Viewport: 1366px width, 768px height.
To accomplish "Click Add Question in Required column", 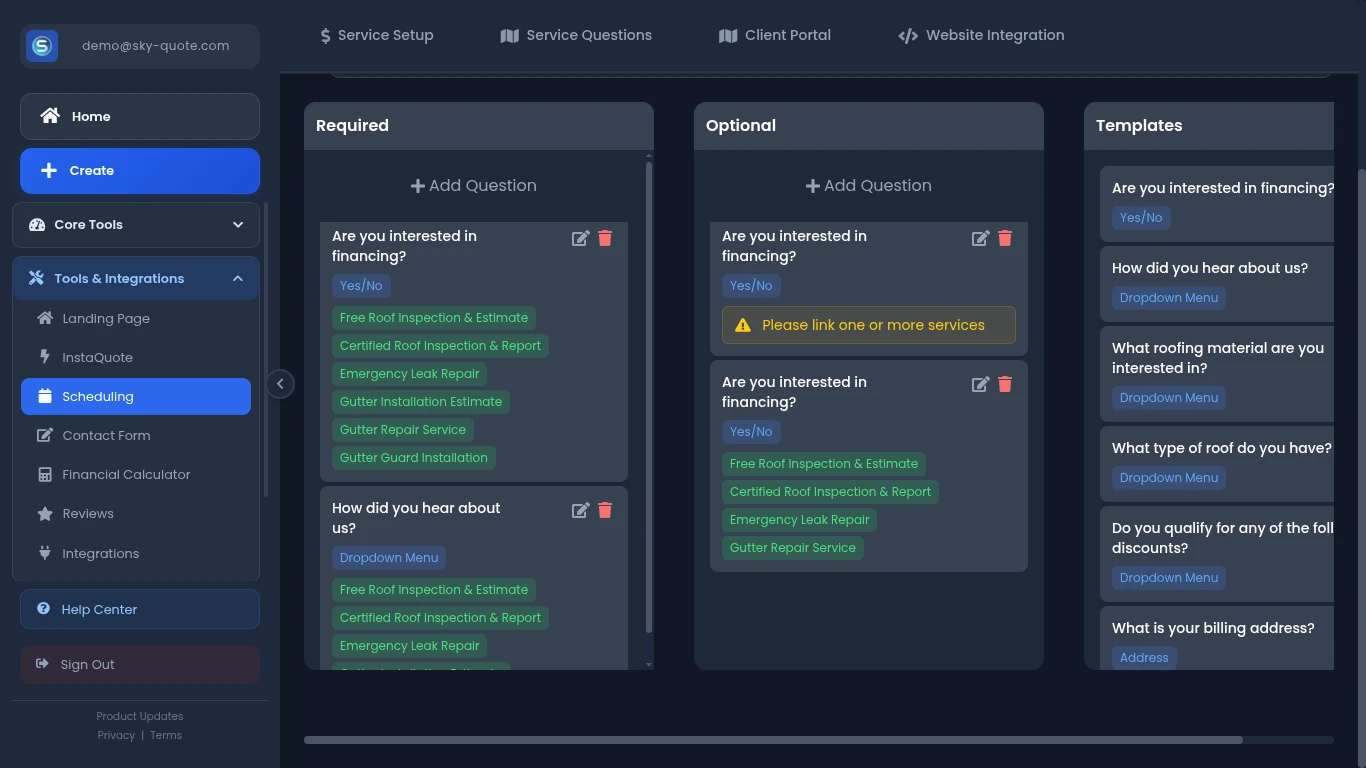I will pyautogui.click(x=474, y=186).
